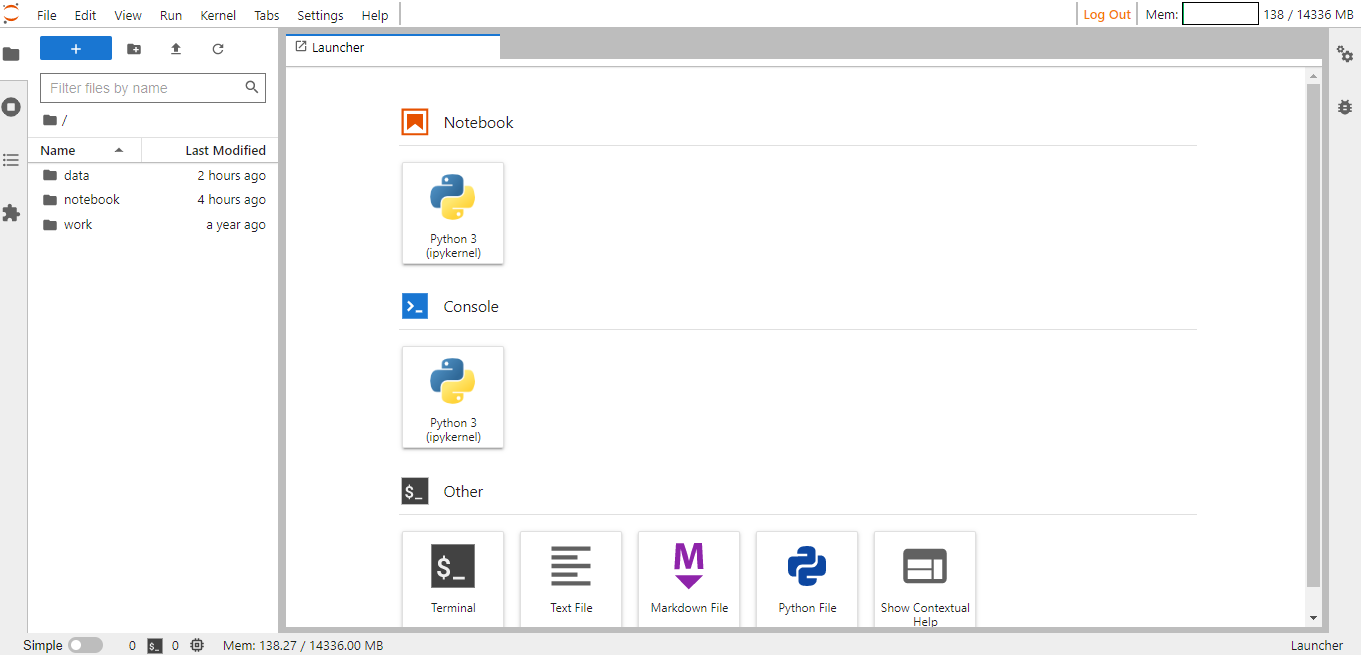
Task: Open the table of contents panel
Action: 12,160
